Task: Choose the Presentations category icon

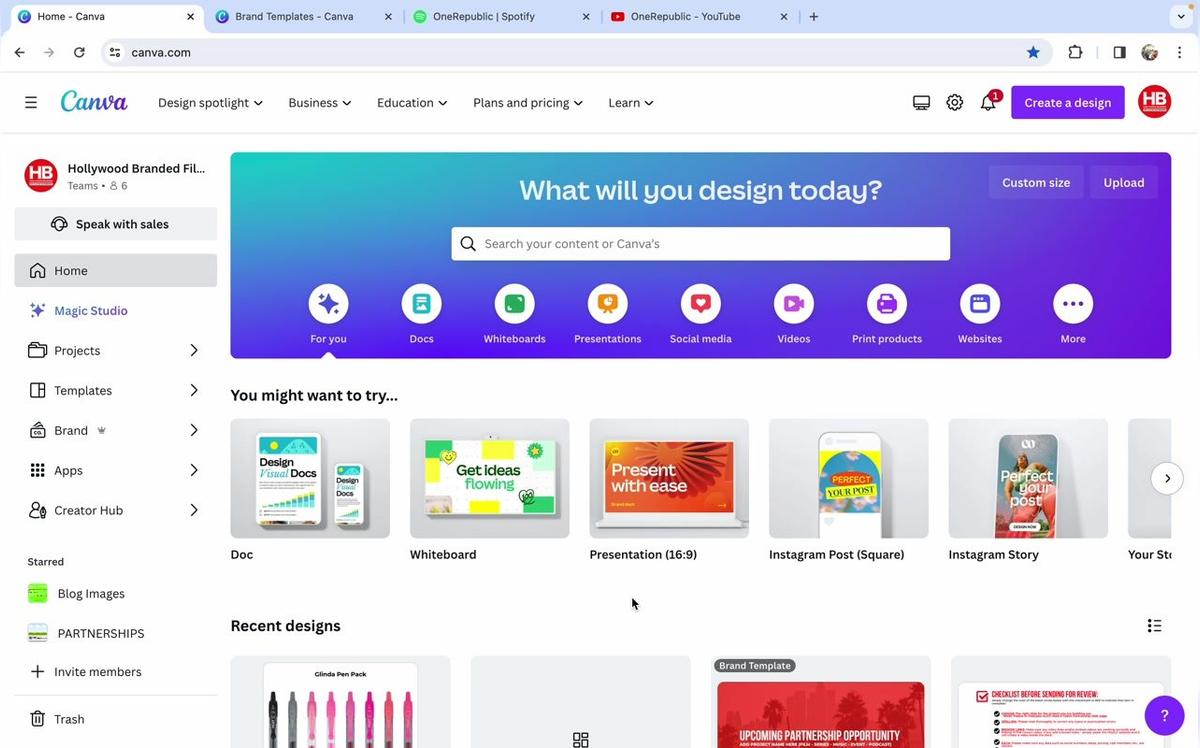Action: click(608, 304)
